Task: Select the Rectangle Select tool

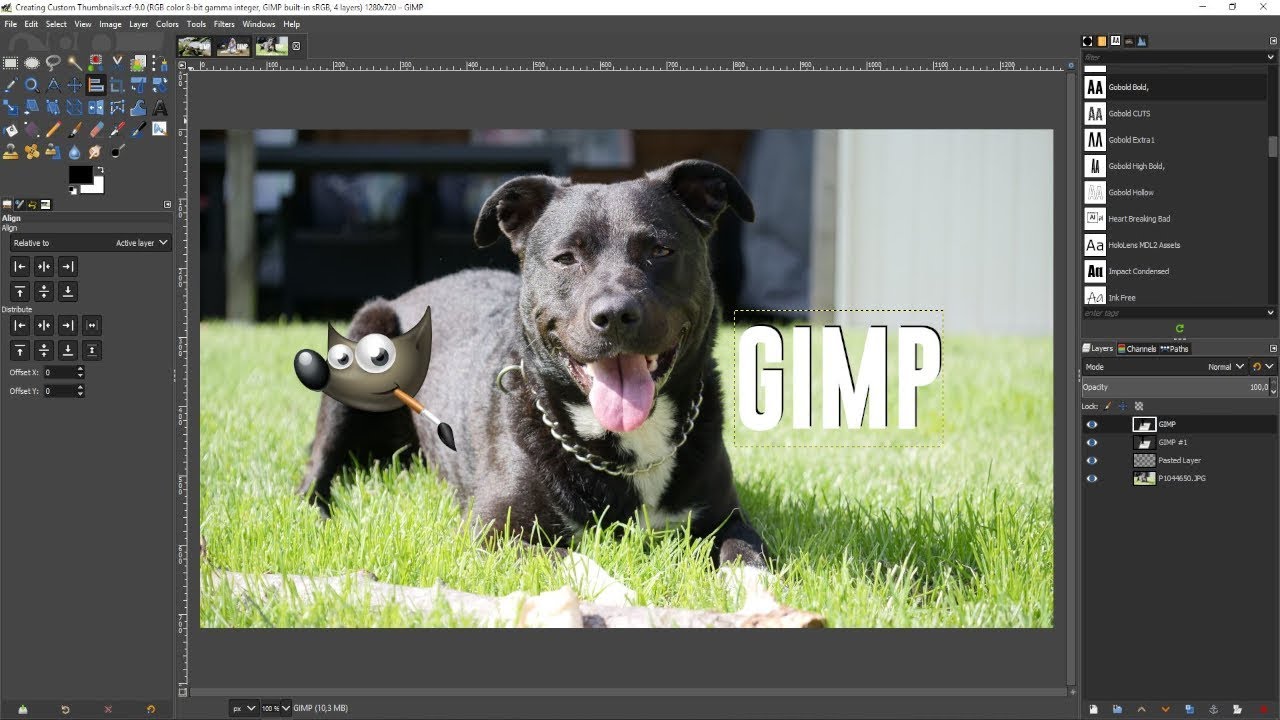Action: 10,62
